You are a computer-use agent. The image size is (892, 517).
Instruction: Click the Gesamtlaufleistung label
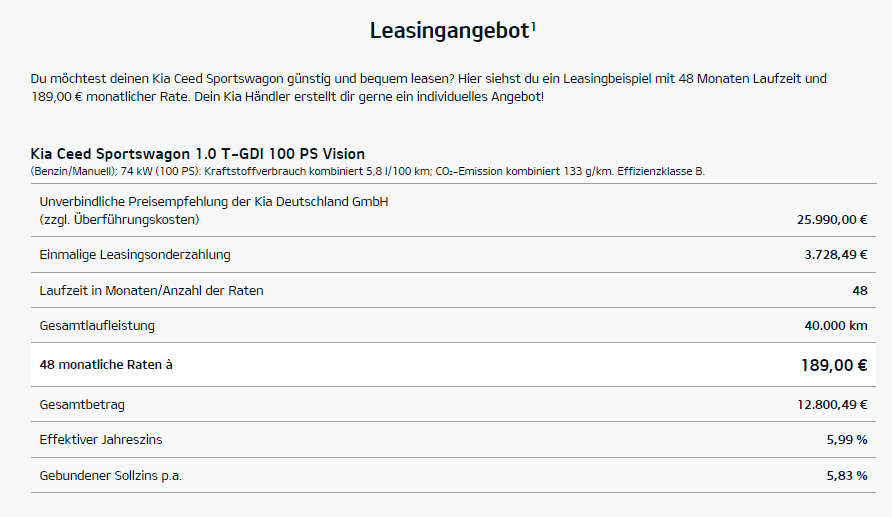tap(97, 326)
